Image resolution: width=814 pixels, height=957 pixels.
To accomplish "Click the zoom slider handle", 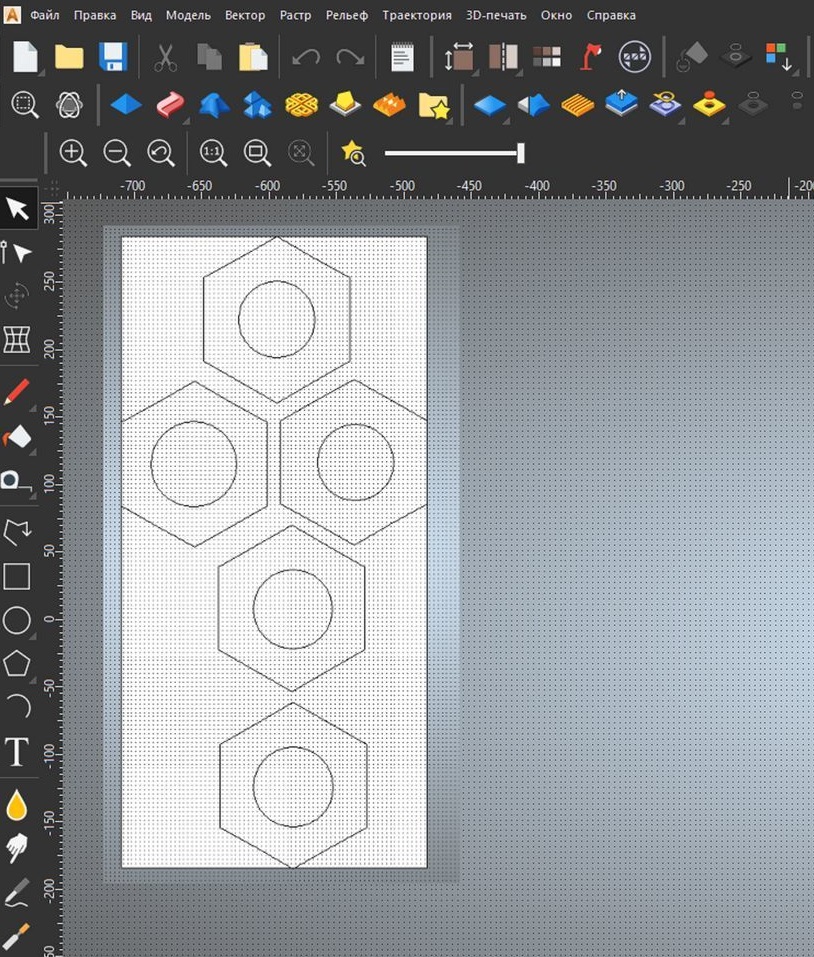I will (521, 153).
